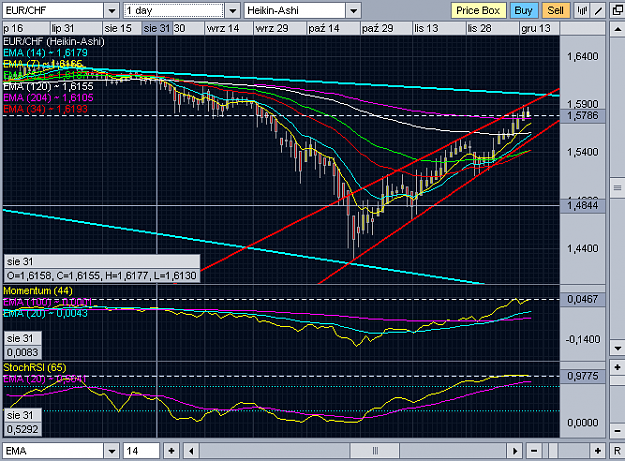Open the EUR/CHF symbol field
Image resolution: width=625 pixels, height=461 pixels.
coord(53,11)
